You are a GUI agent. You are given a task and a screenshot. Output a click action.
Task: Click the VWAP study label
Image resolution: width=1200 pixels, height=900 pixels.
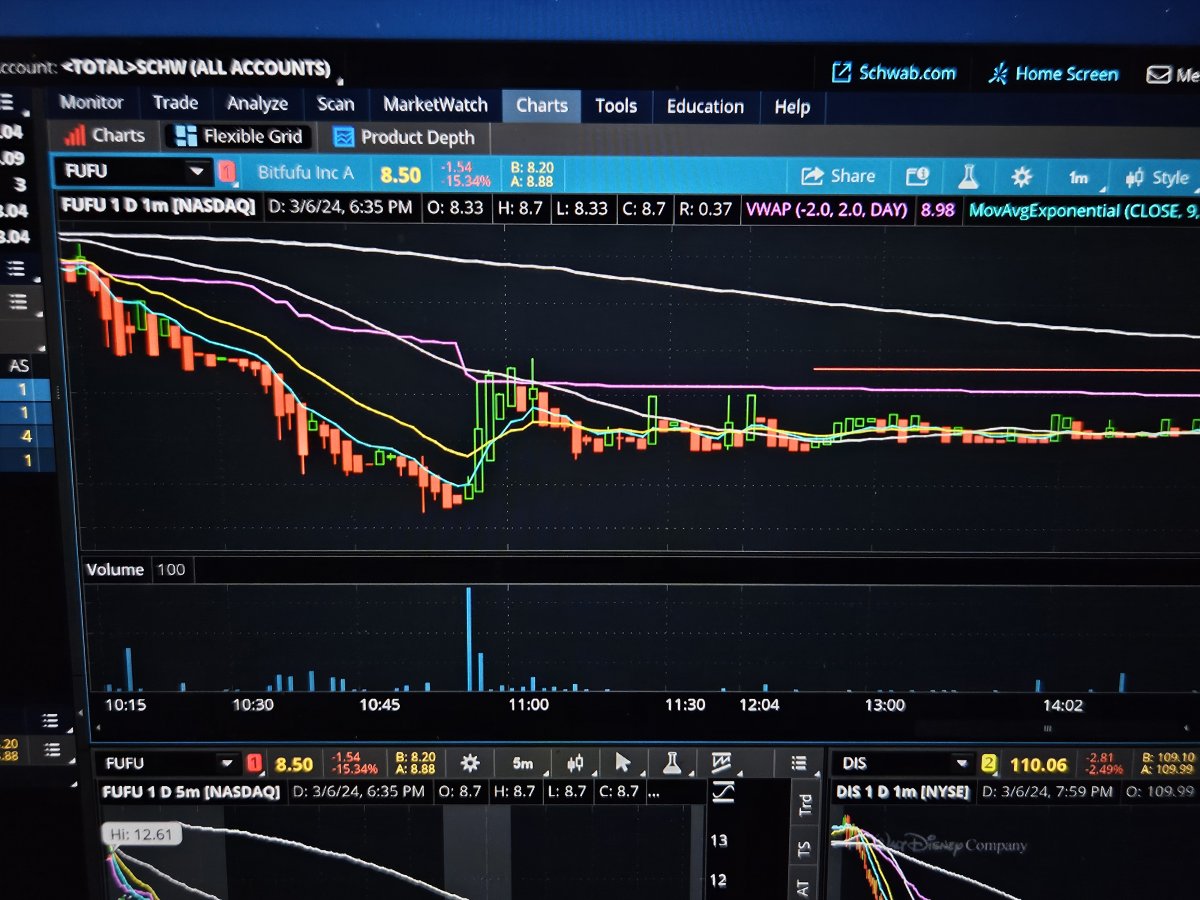[x=826, y=210]
